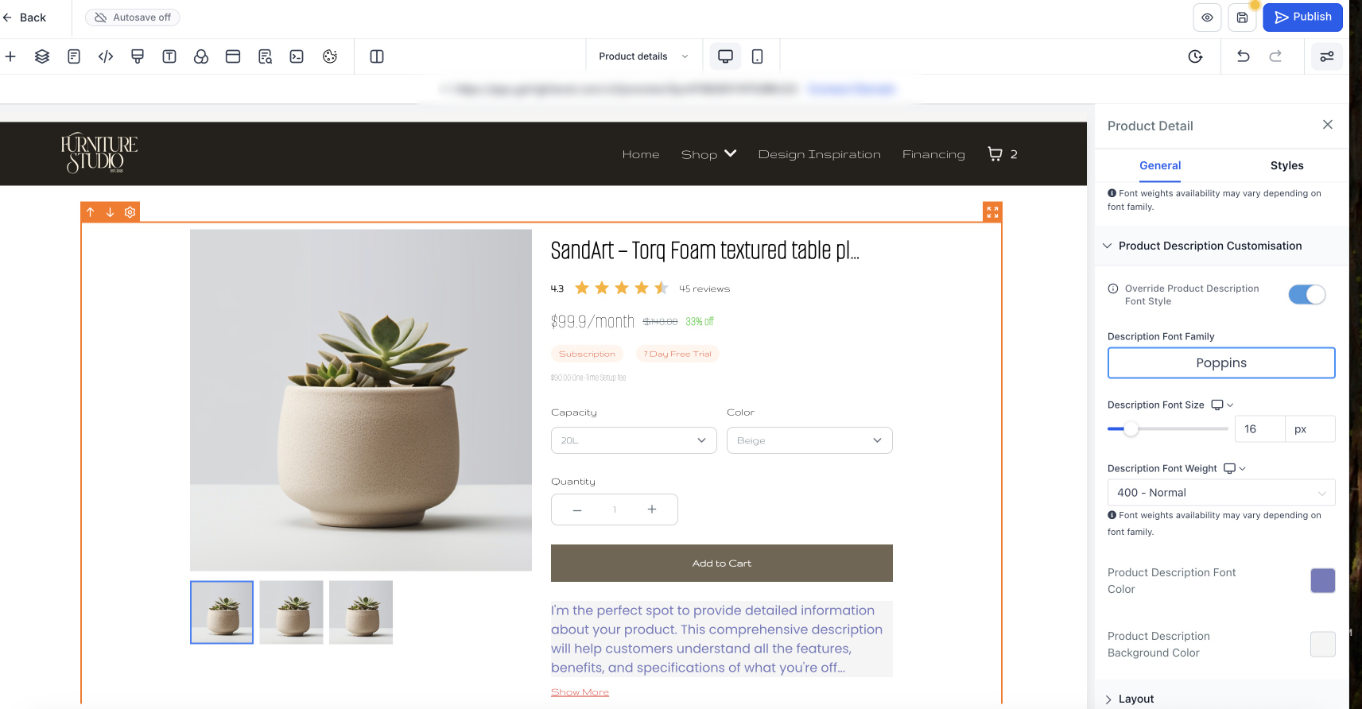The image size is (1362, 709).
Task: Click the Publish button
Action: tap(1303, 17)
